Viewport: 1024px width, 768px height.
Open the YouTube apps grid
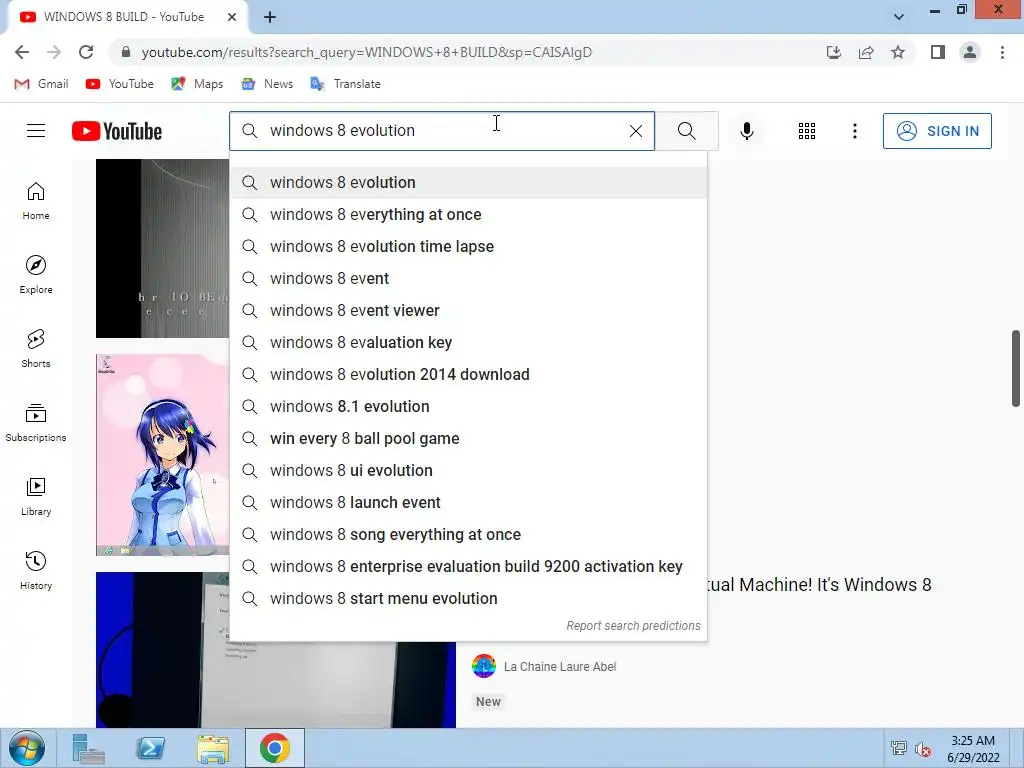(807, 131)
